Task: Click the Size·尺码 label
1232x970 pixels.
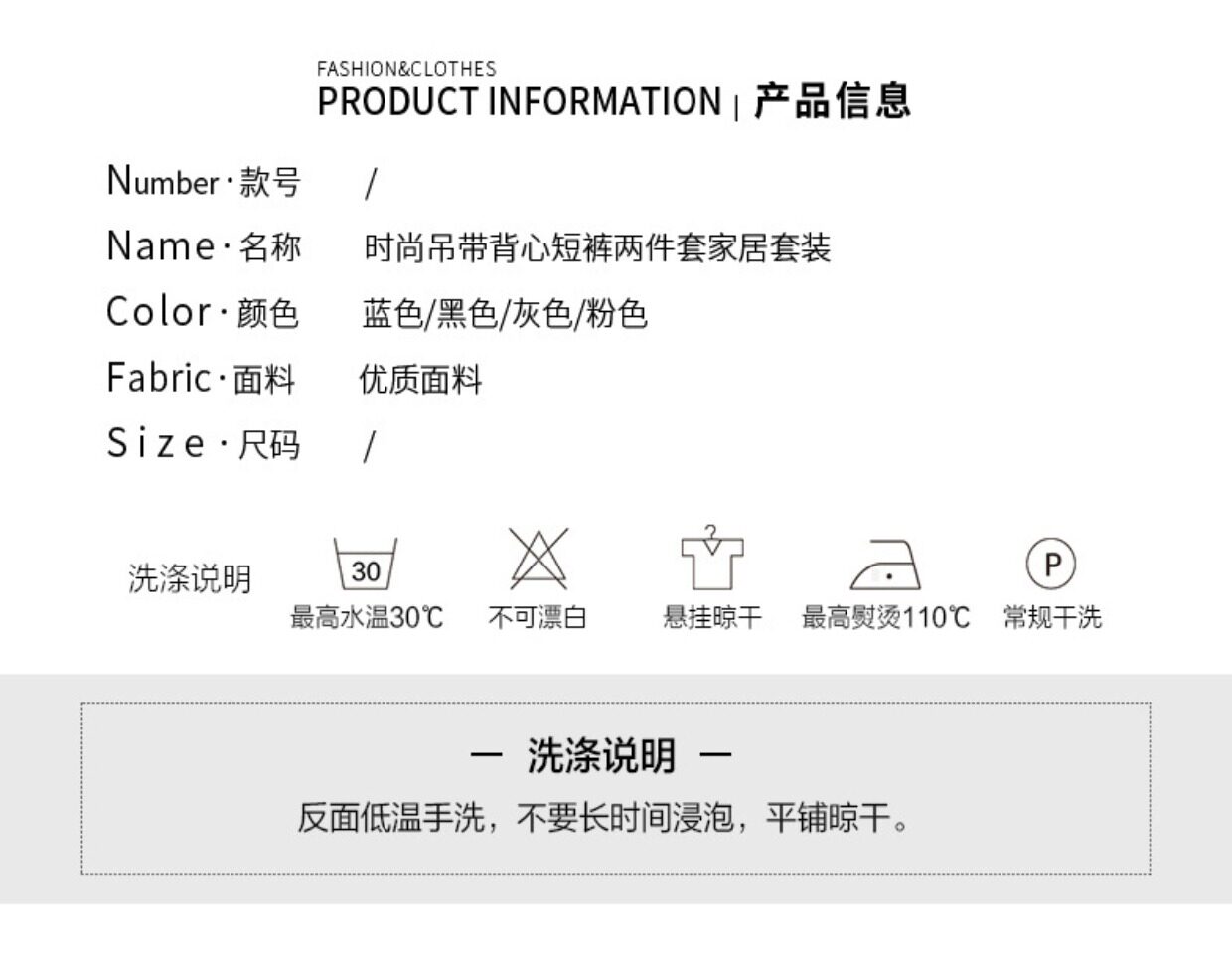Action: 204,444
